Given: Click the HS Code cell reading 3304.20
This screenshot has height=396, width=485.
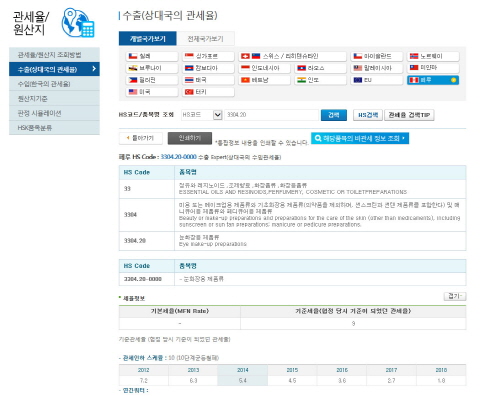Looking at the screenshot, I should (147, 241).
